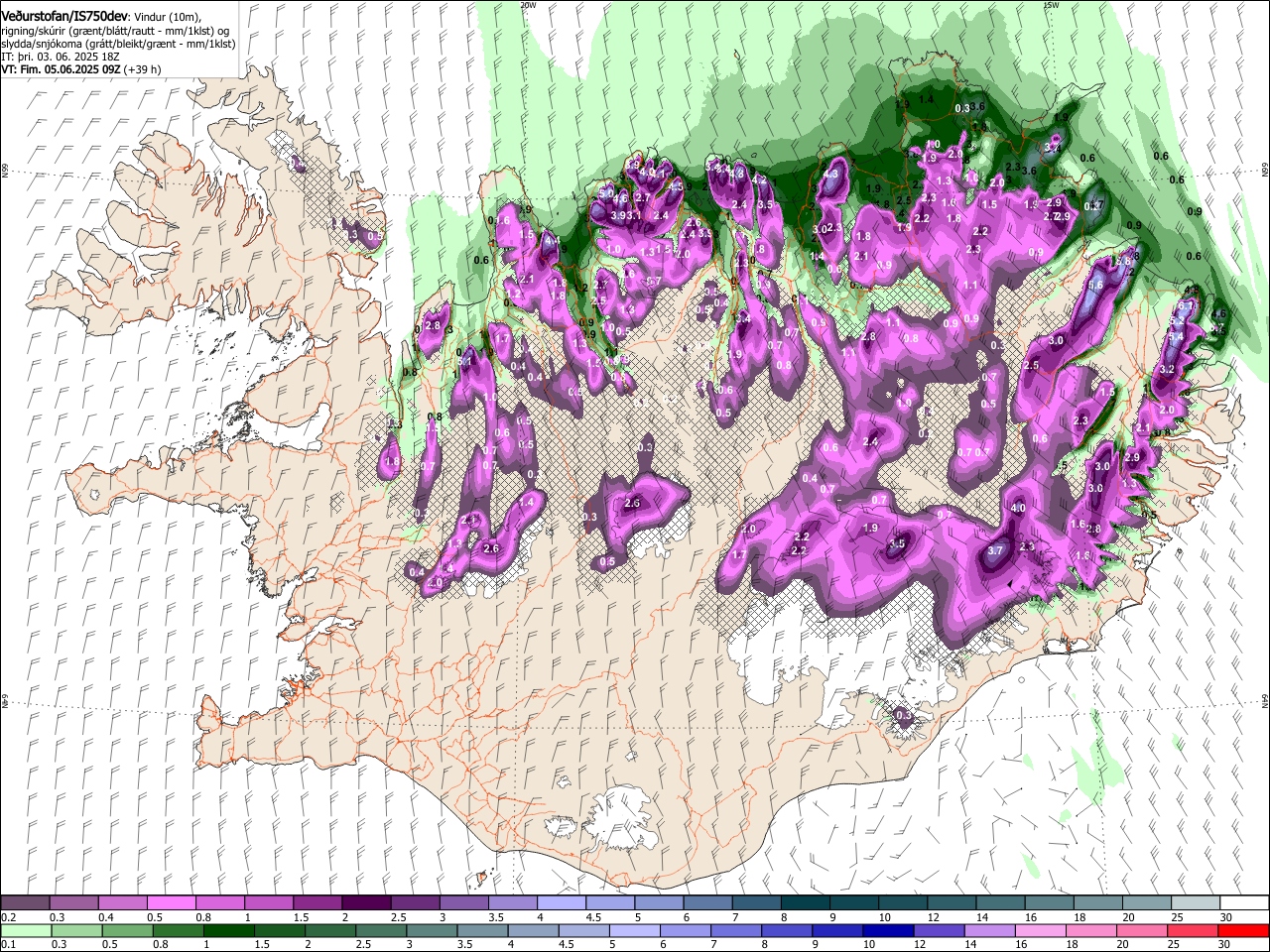Click the dark mauve swatch between 0.2 and 0.3
Viewport: 1270px width, 952px height.
26,903
